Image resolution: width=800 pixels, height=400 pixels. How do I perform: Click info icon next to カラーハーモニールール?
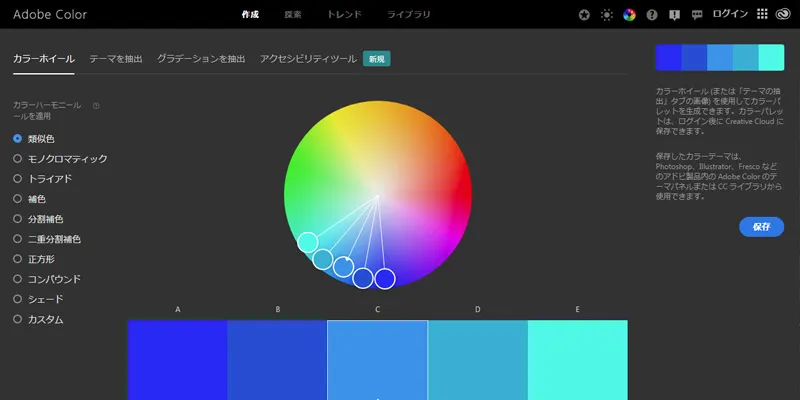coord(96,105)
